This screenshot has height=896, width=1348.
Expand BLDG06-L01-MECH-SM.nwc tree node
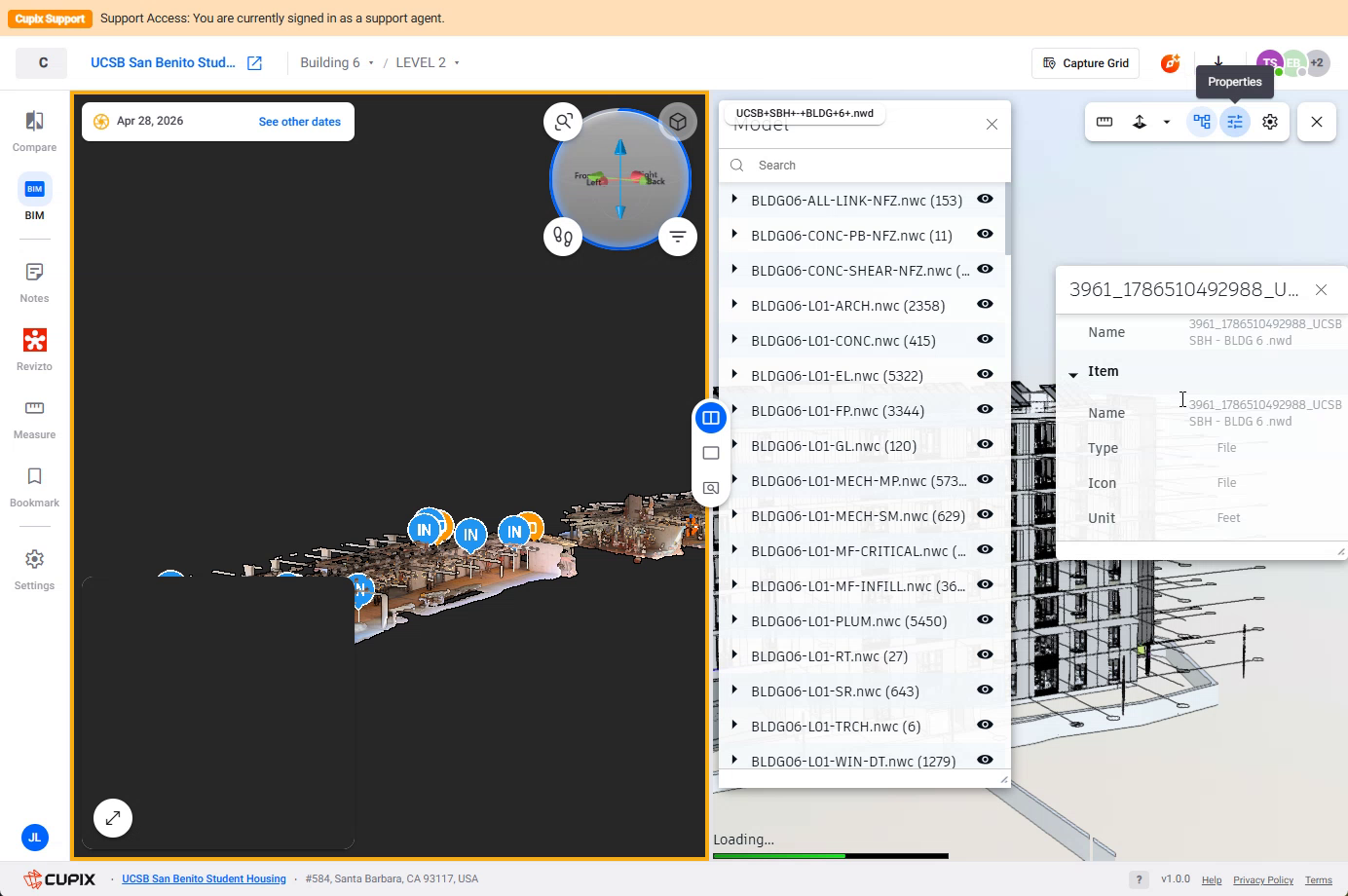click(x=734, y=514)
